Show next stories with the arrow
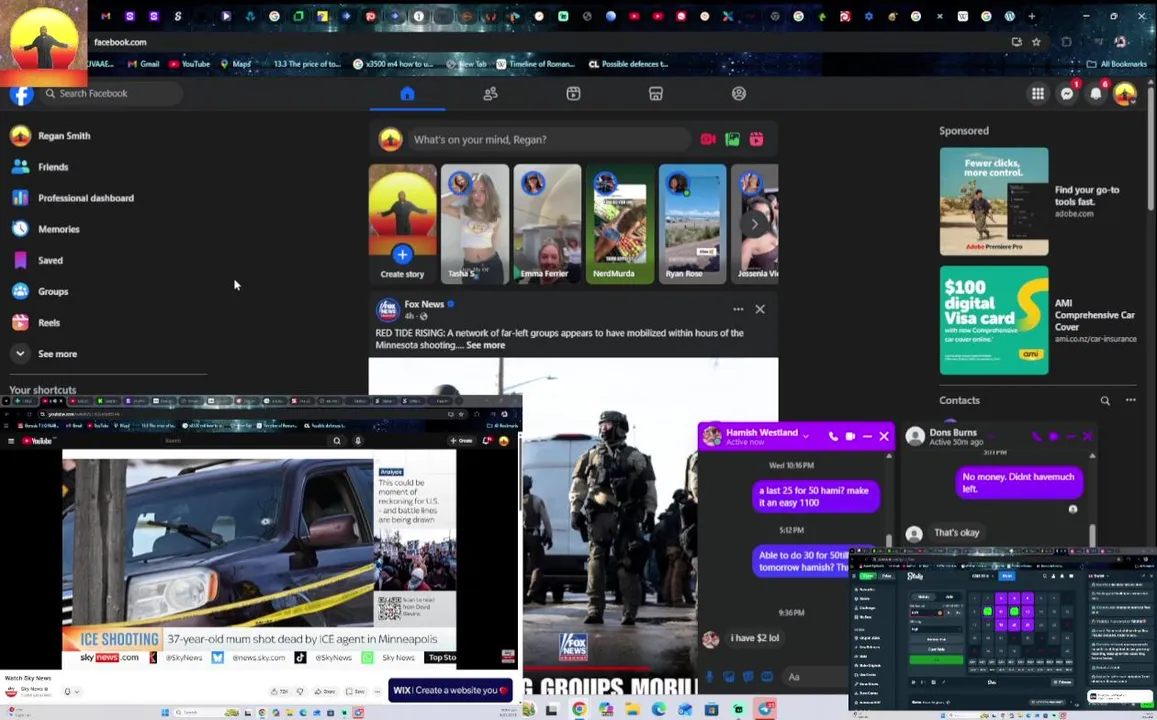Image resolution: width=1157 pixels, height=720 pixels. click(x=754, y=224)
